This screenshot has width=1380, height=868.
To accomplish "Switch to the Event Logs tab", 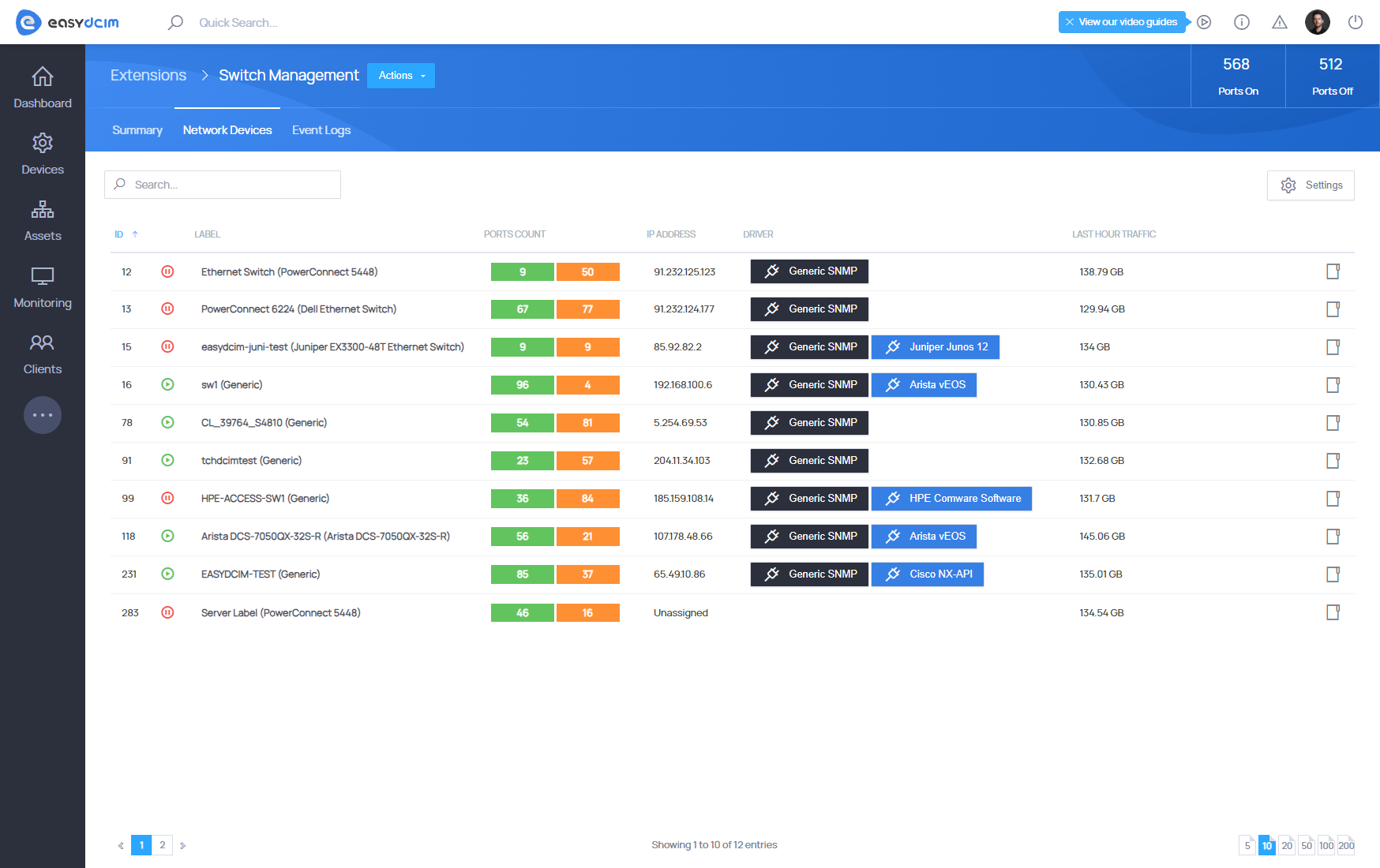I will coord(321,130).
